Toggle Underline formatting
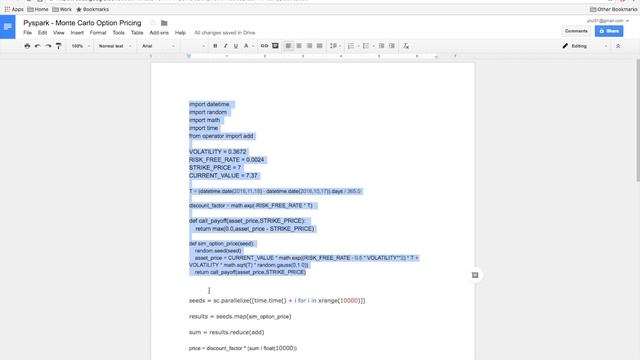Screen dimensions: 640x360 coord(236,46)
